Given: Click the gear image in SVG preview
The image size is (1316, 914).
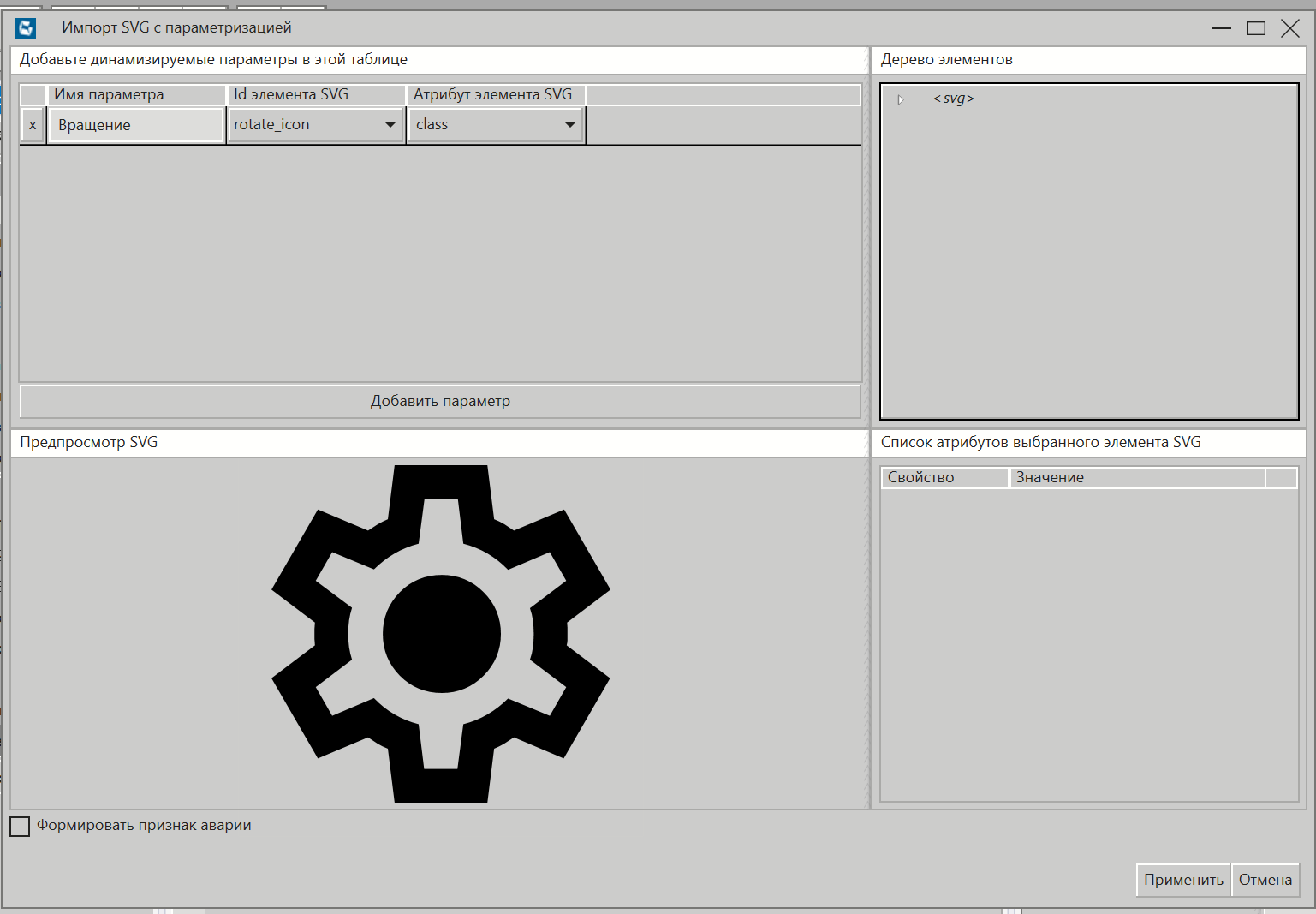Looking at the screenshot, I should click(441, 634).
